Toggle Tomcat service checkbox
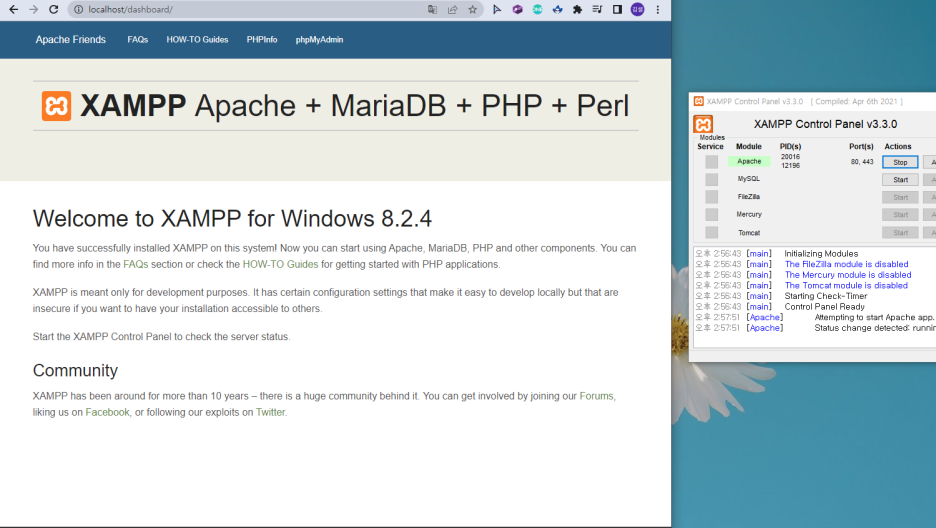Viewport: 936px width, 528px height. pos(712,233)
